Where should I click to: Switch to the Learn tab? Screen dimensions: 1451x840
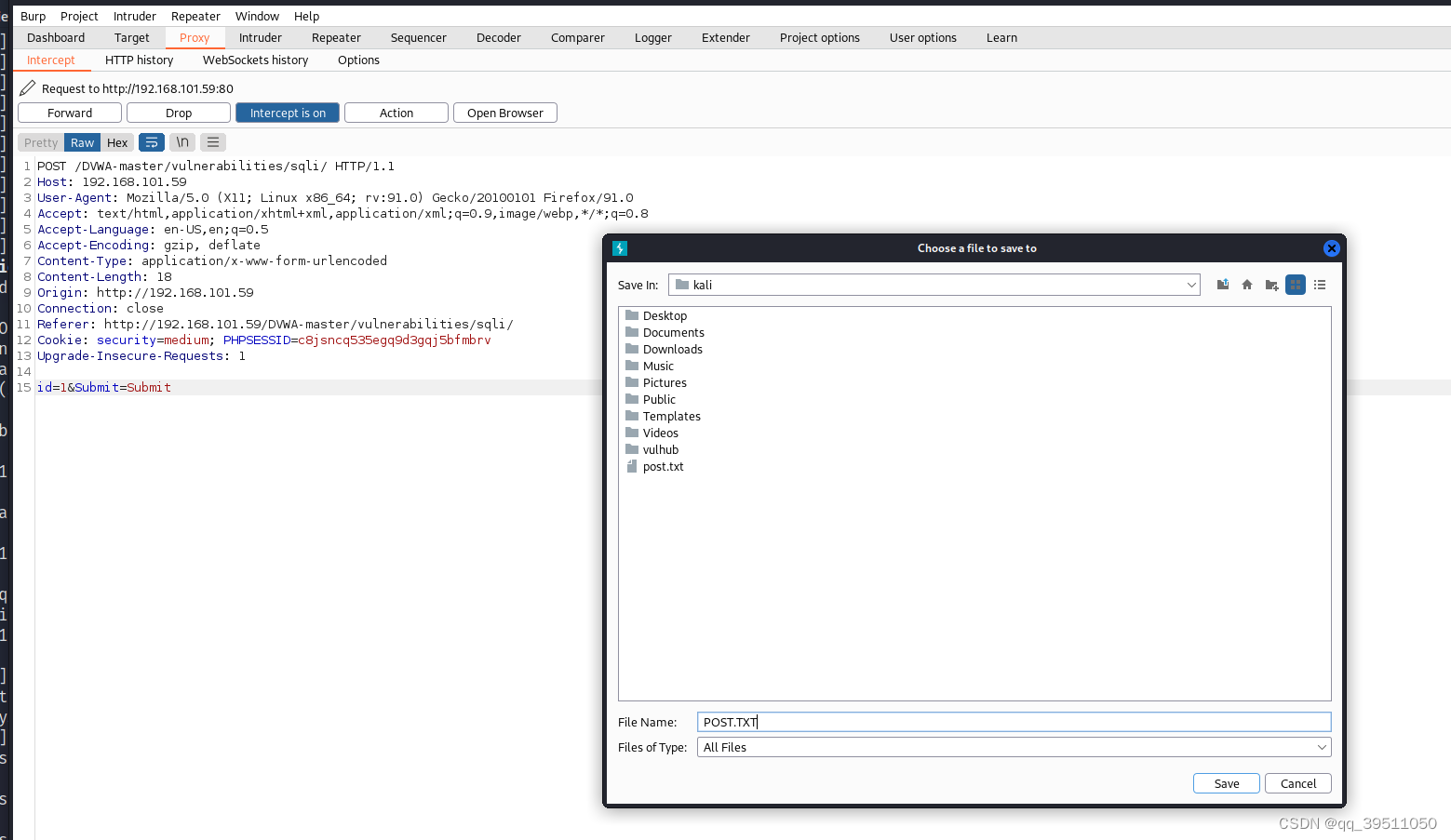pyautogui.click(x=1001, y=37)
